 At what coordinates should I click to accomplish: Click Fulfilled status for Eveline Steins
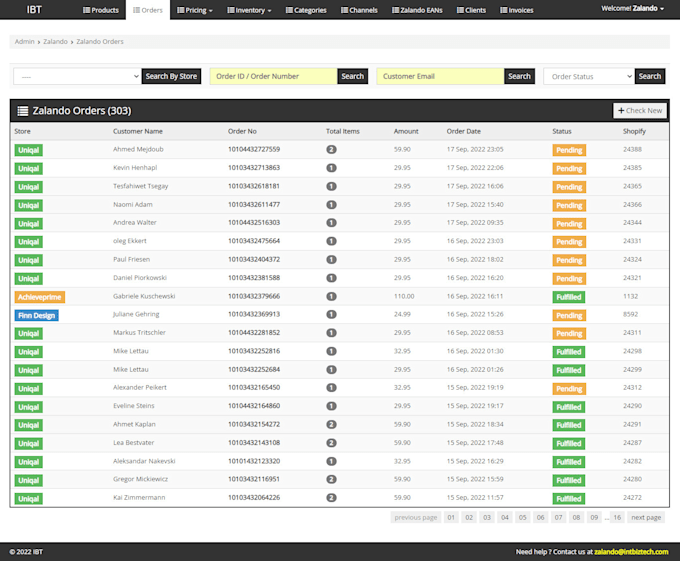[x=569, y=407]
